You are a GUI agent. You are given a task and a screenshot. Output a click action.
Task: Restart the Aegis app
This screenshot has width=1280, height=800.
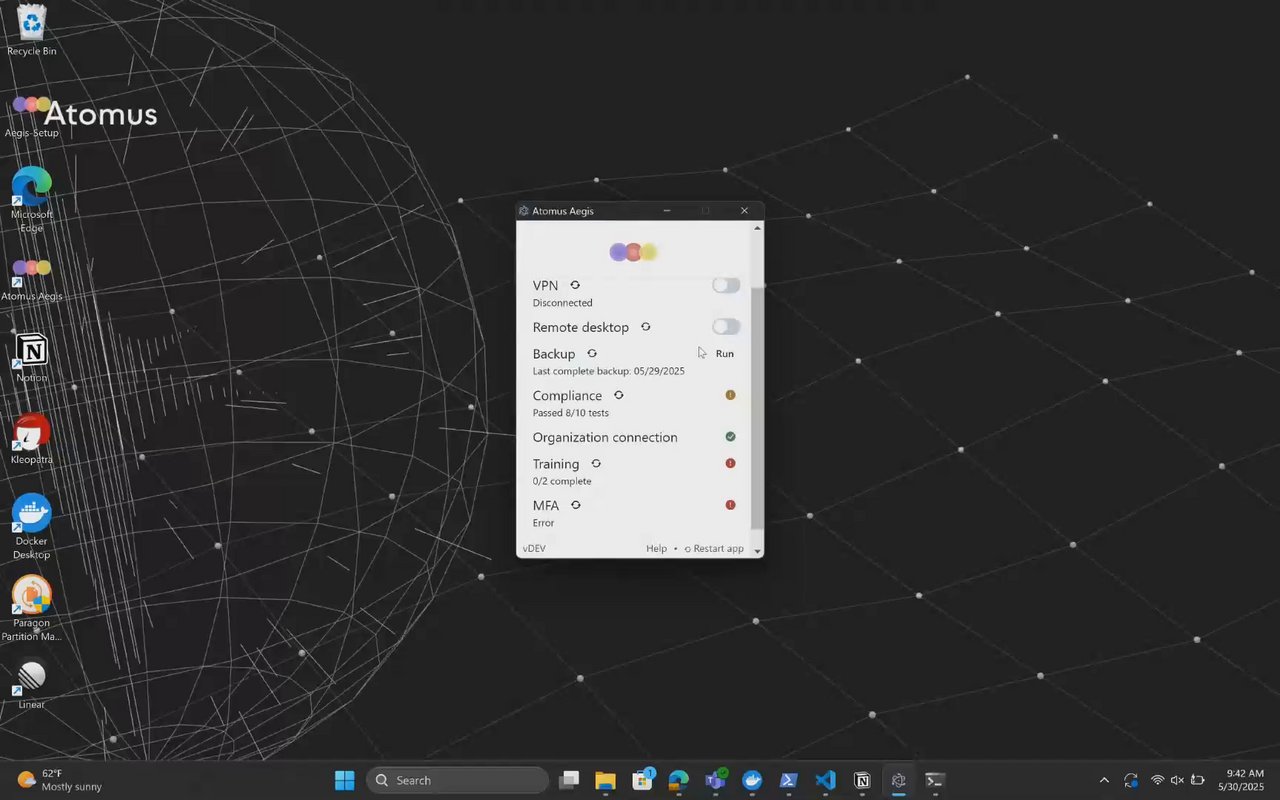pyautogui.click(x=714, y=548)
